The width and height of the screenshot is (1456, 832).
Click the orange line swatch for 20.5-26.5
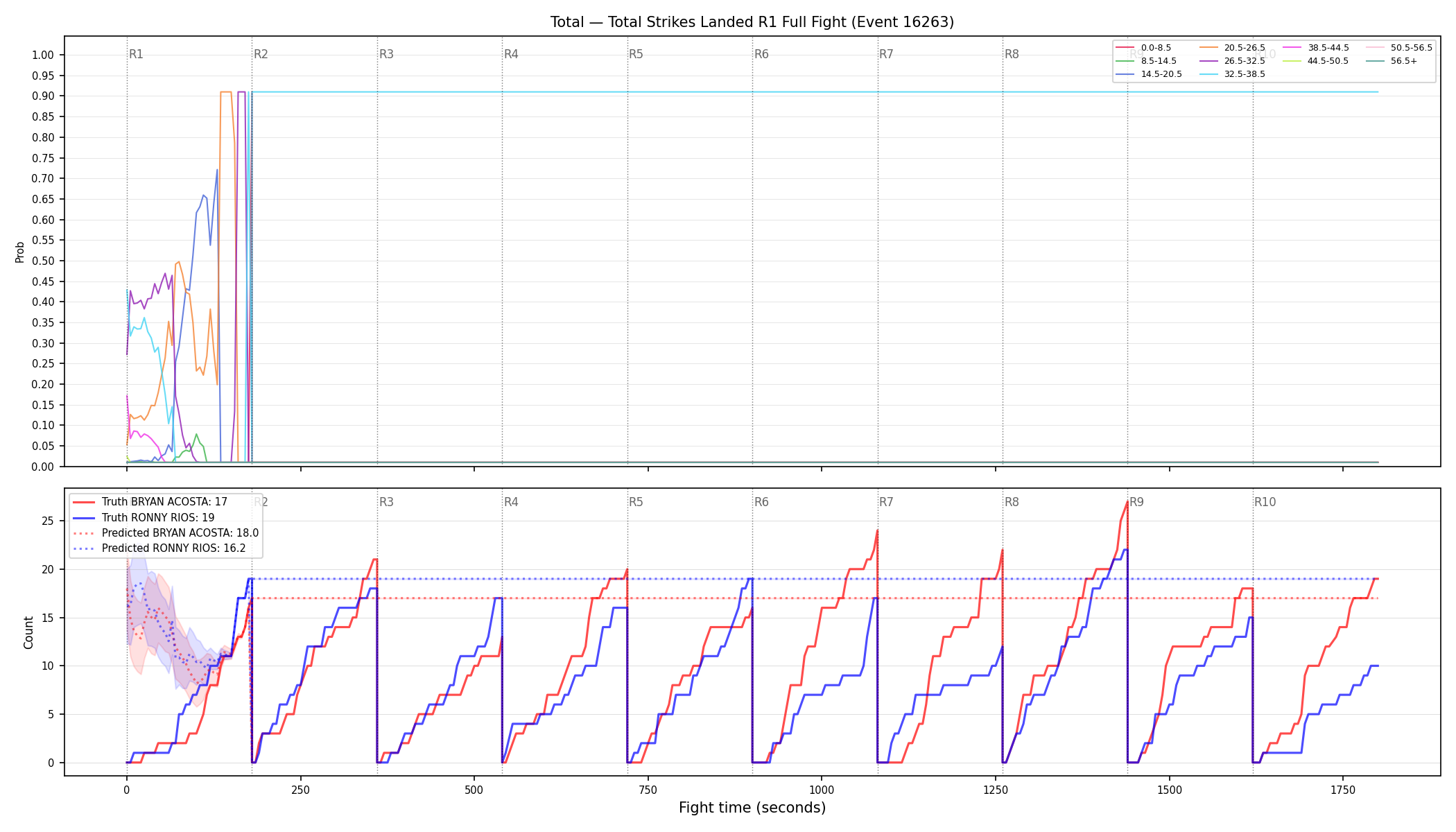(x=1209, y=48)
